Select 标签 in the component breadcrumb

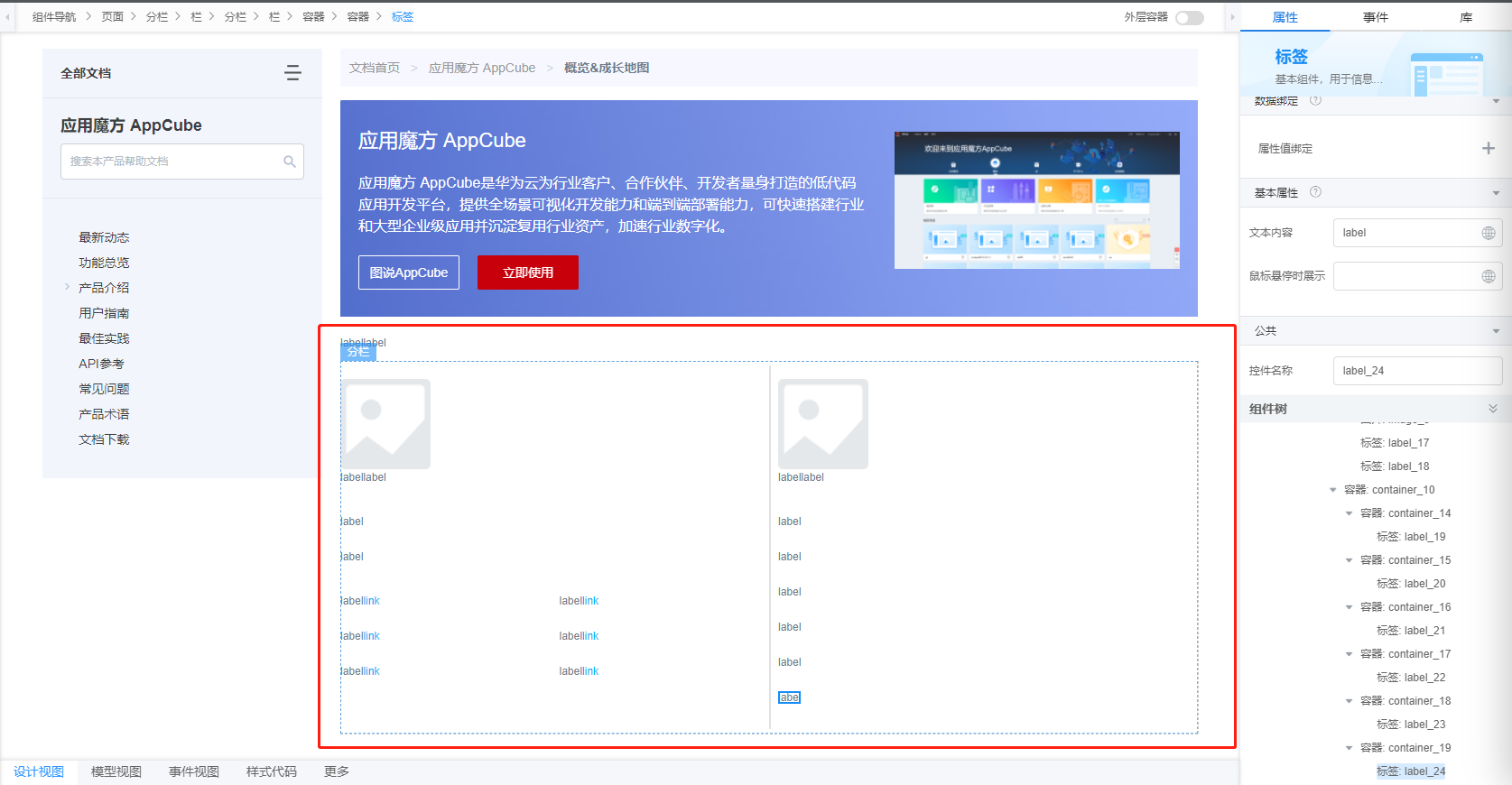[x=403, y=17]
